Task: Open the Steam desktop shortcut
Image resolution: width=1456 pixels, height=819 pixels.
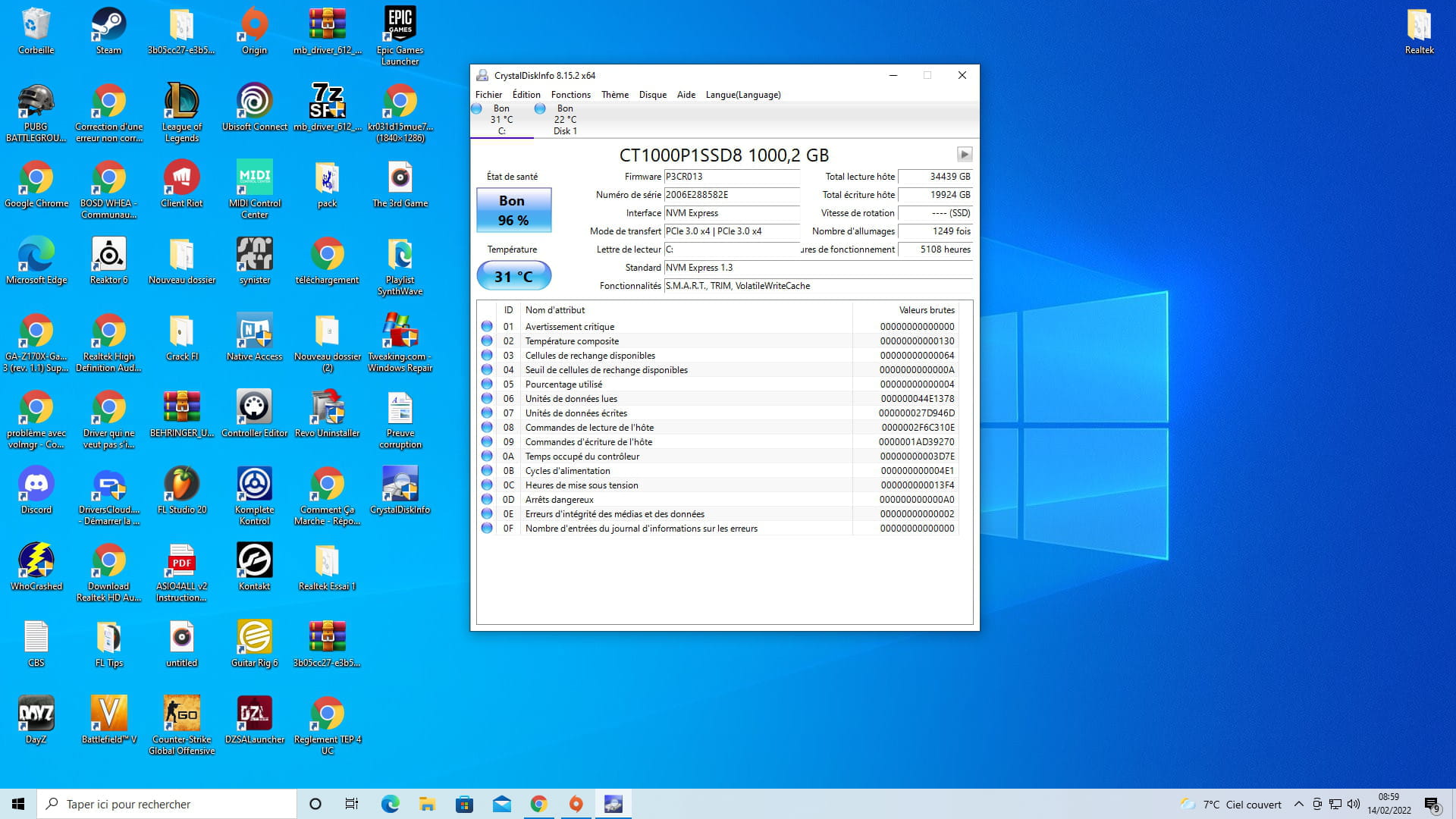Action: pyautogui.click(x=108, y=31)
